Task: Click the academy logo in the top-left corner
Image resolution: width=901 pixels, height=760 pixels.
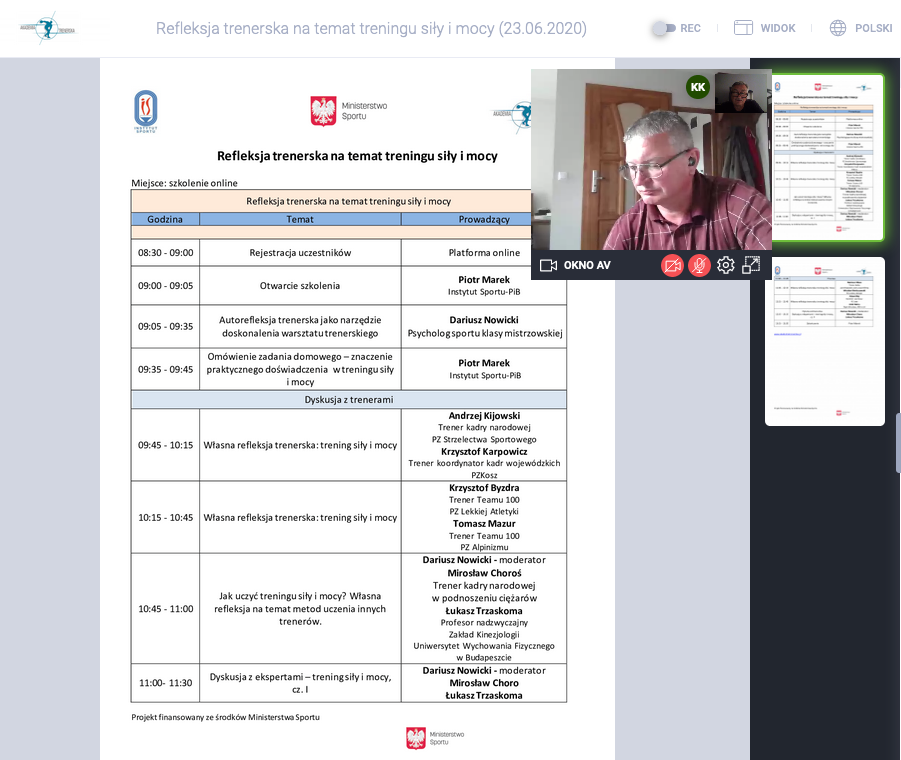Action: click(x=47, y=28)
